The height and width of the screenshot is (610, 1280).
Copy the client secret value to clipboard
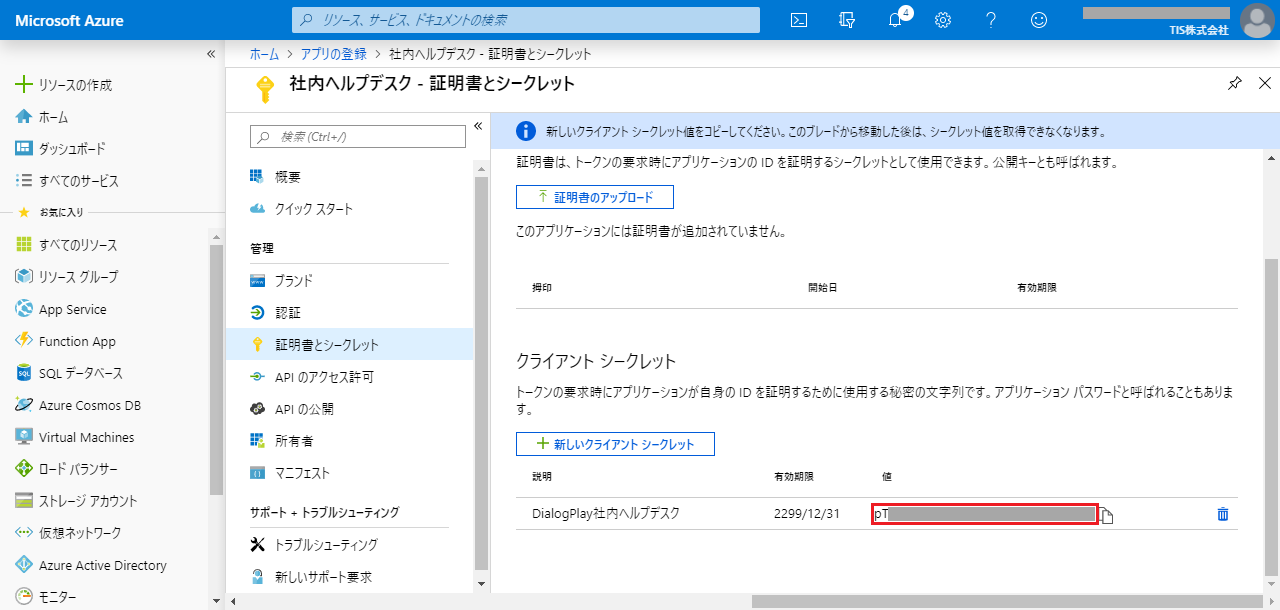[x=1107, y=515]
